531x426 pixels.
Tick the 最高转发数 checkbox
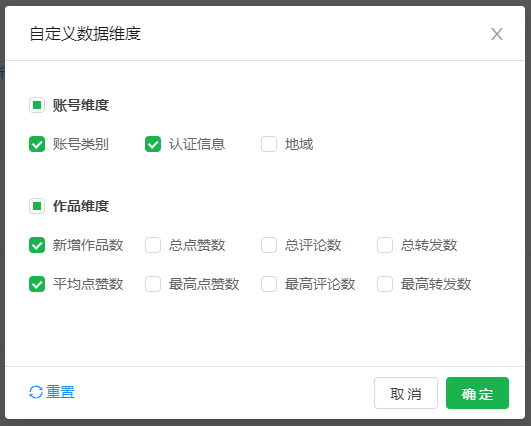pos(385,284)
